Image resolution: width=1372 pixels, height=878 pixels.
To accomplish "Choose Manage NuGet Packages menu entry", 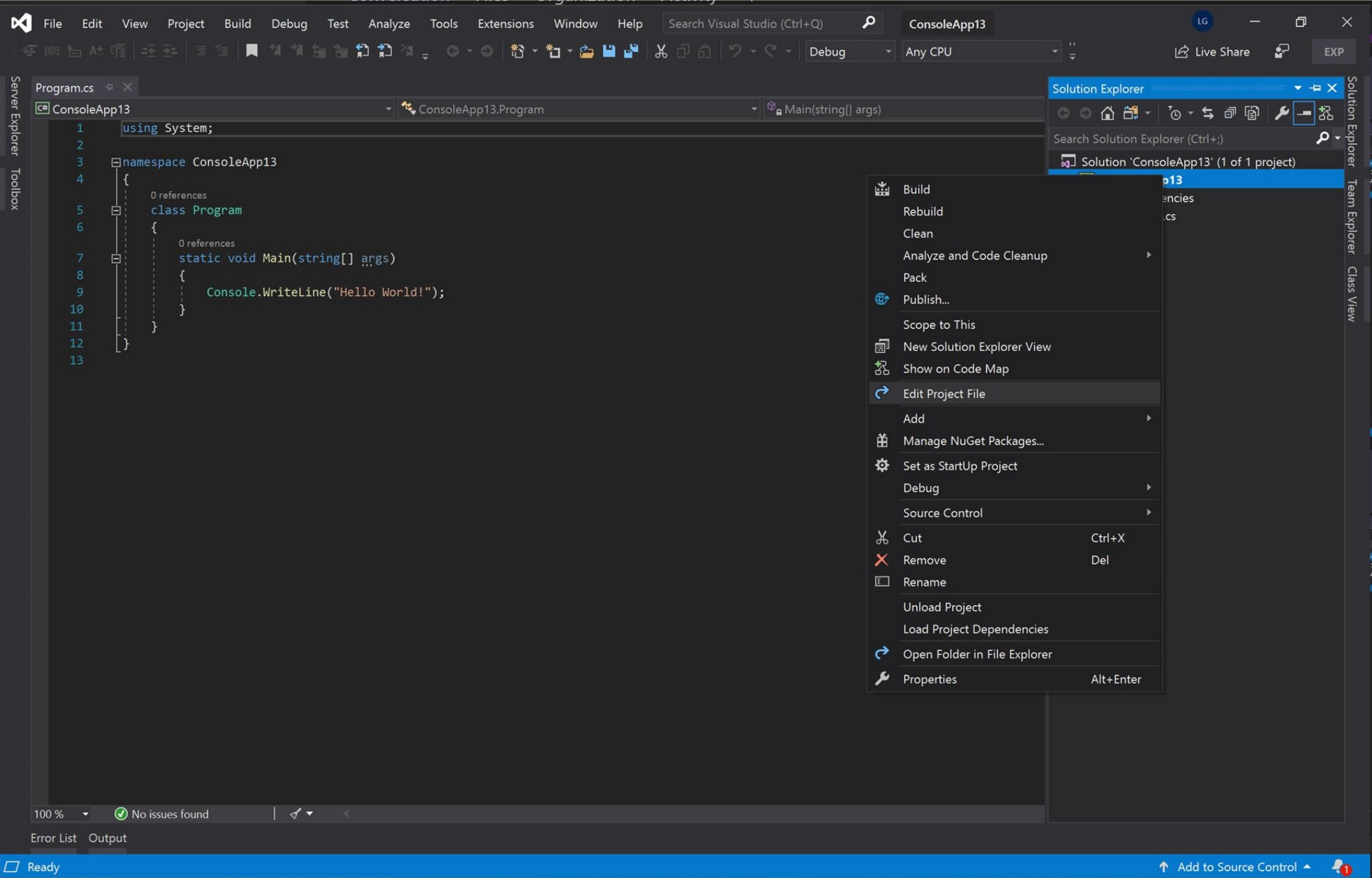I will (x=973, y=441).
